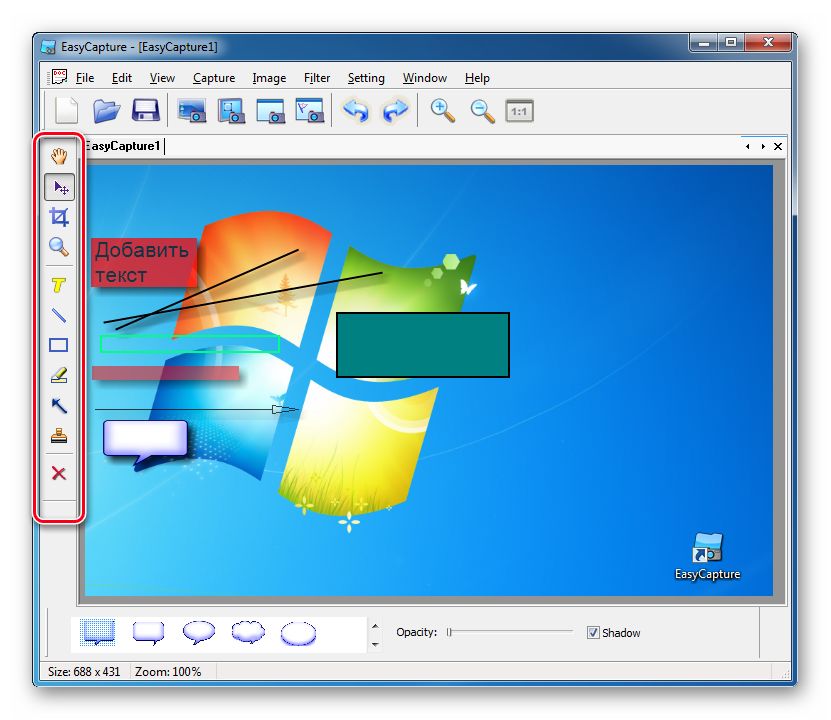
Task: Select the Stamp tool
Action: click(59, 436)
